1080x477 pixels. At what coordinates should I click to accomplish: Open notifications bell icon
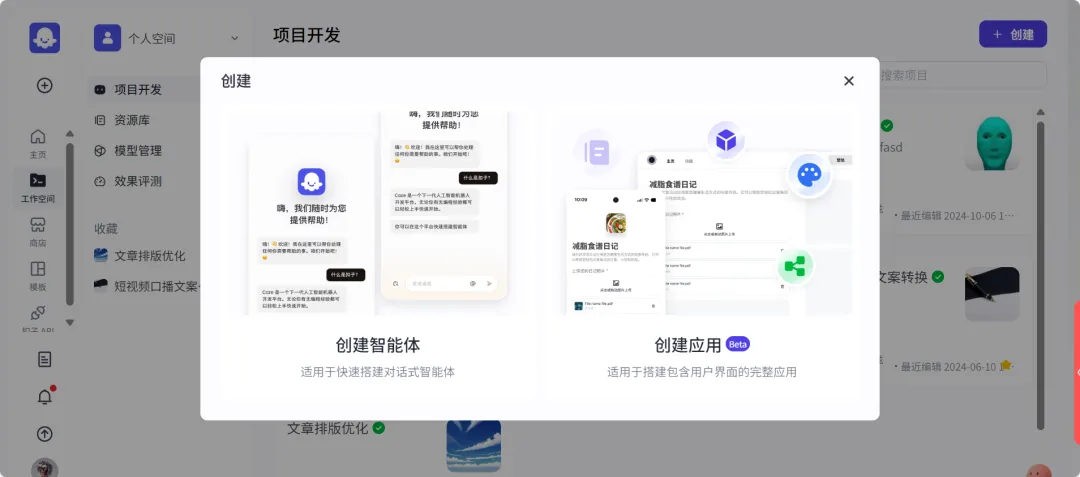(45, 396)
